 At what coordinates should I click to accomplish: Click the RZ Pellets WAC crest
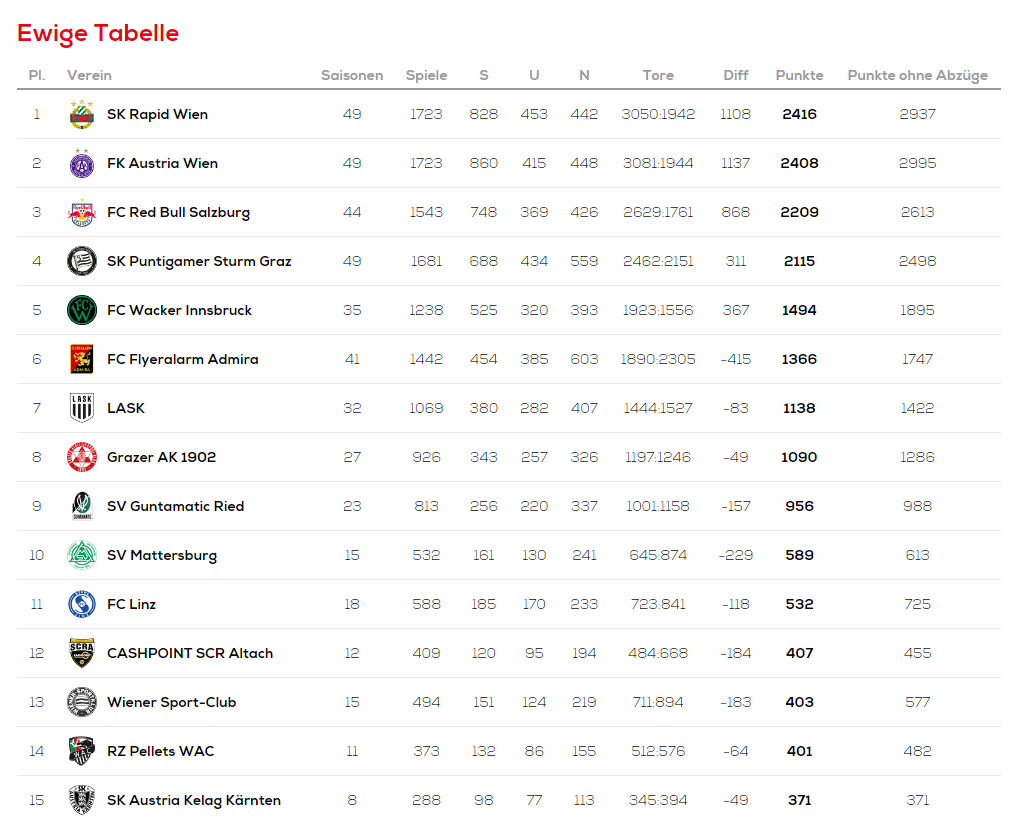point(82,751)
